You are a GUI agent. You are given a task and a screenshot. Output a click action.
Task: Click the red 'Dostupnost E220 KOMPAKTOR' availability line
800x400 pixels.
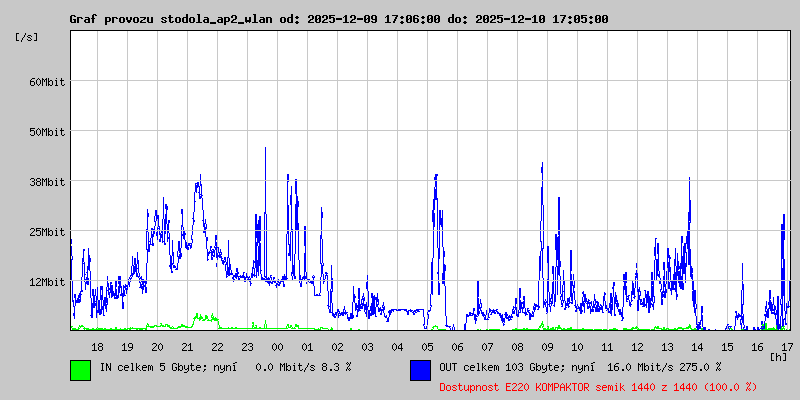[x=598, y=387]
